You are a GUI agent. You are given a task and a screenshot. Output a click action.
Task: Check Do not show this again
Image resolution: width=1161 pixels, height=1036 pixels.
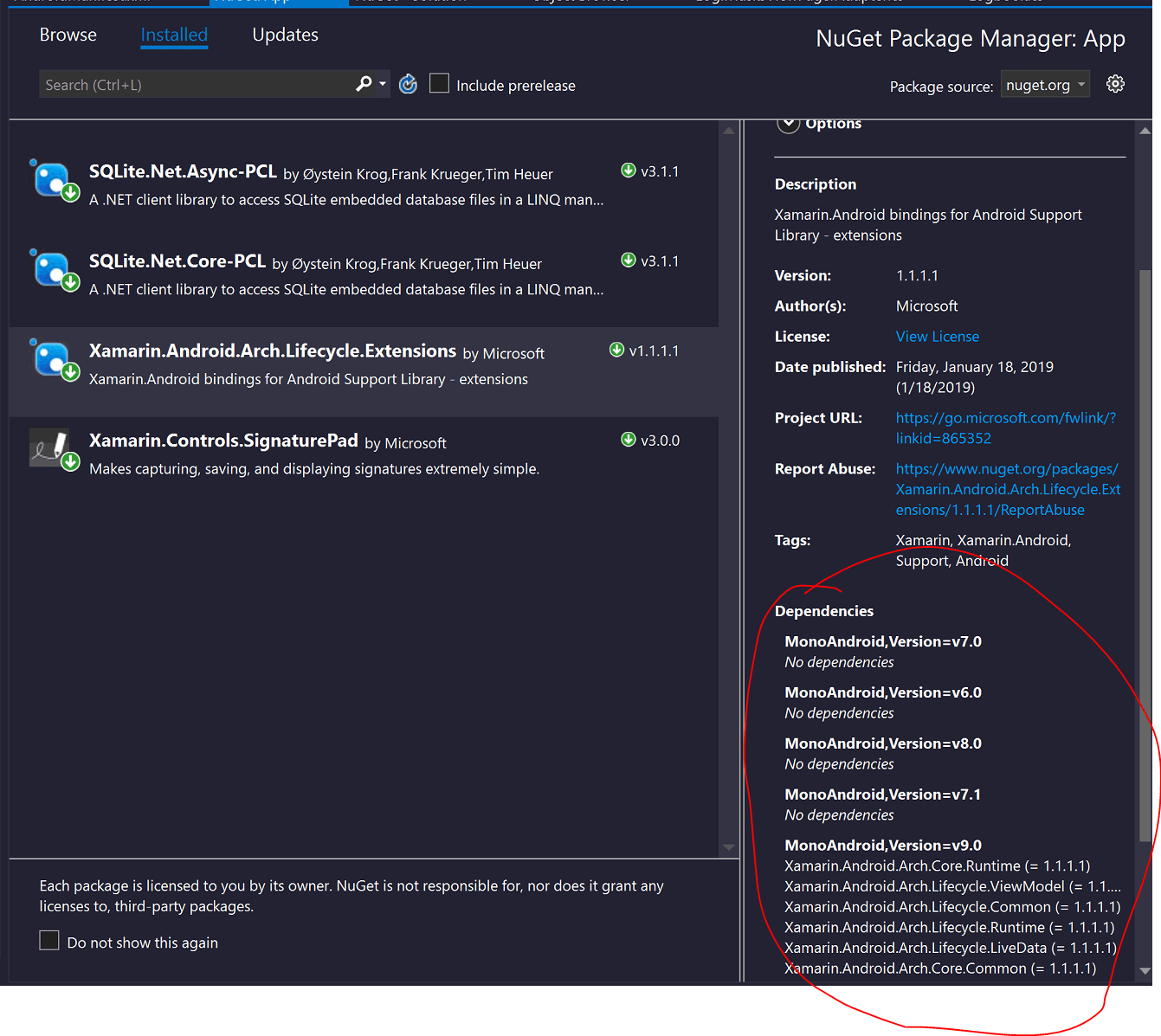(49, 941)
